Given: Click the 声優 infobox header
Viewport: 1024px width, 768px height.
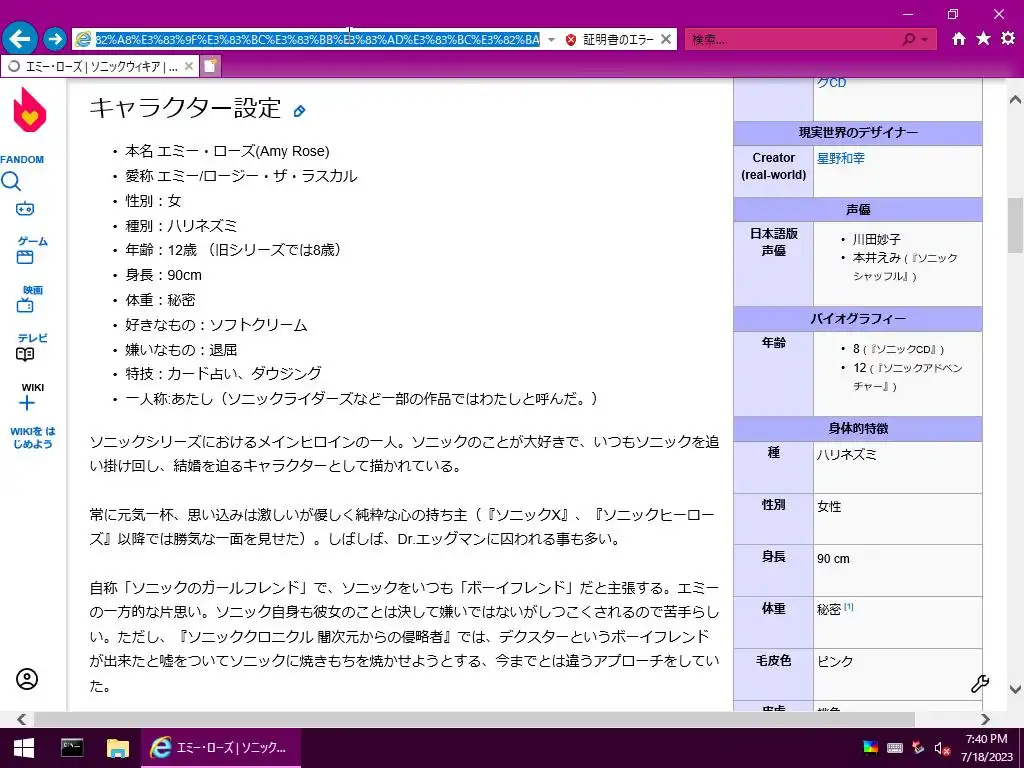Looking at the screenshot, I should tap(857, 210).
